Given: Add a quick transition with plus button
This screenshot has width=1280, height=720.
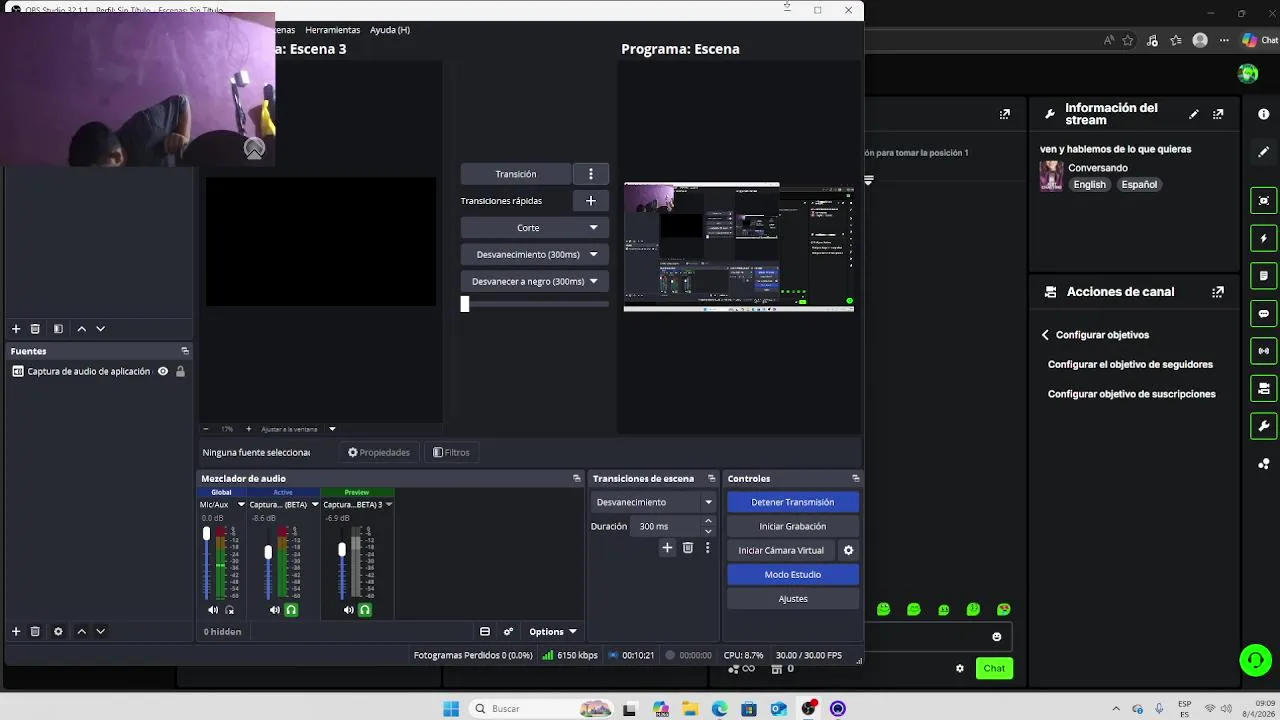Looking at the screenshot, I should (590, 201).
